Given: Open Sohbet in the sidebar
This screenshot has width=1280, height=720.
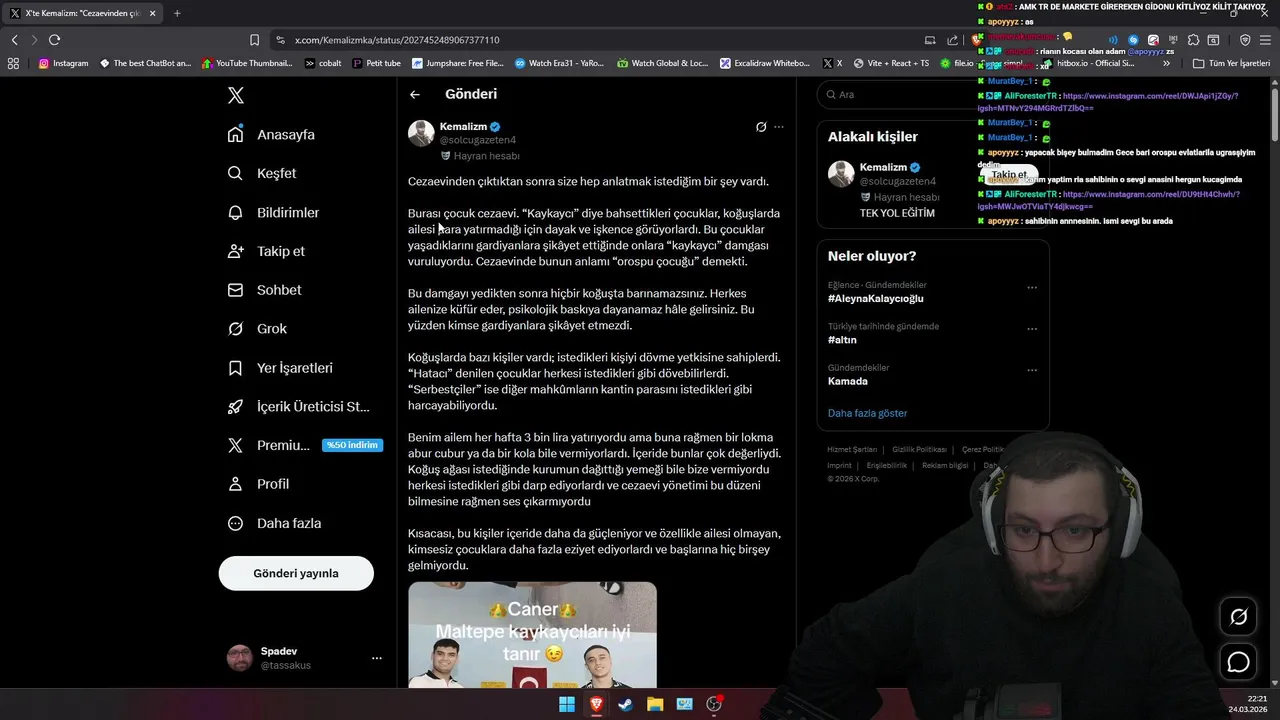Looking at the screenshot, I should [265, 290].
